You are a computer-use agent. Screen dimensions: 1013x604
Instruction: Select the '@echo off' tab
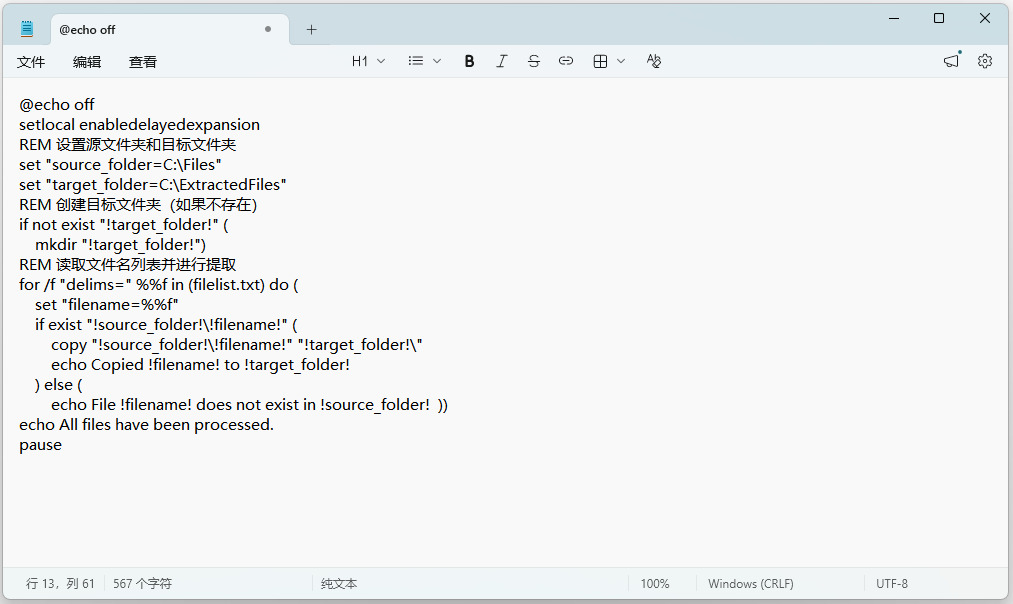[x=169, y=30]
